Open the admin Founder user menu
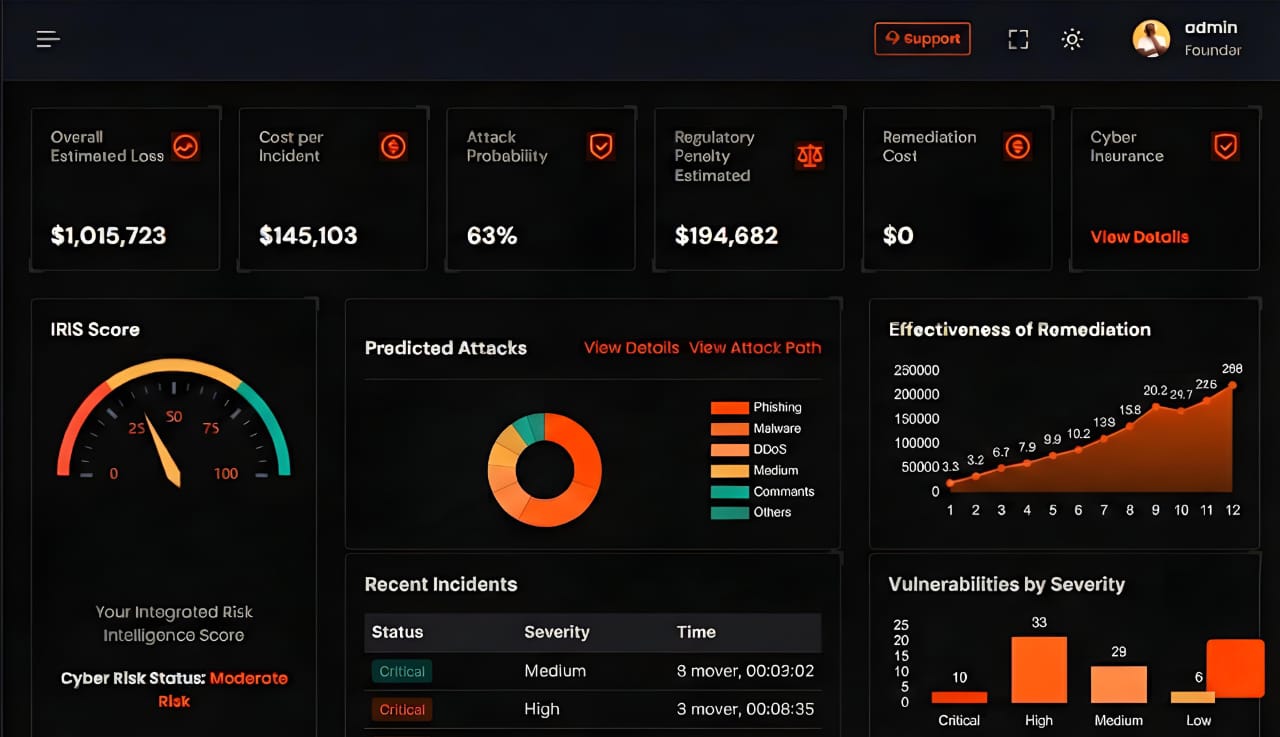The image size is (1280, 737). tap(1212, 39)
